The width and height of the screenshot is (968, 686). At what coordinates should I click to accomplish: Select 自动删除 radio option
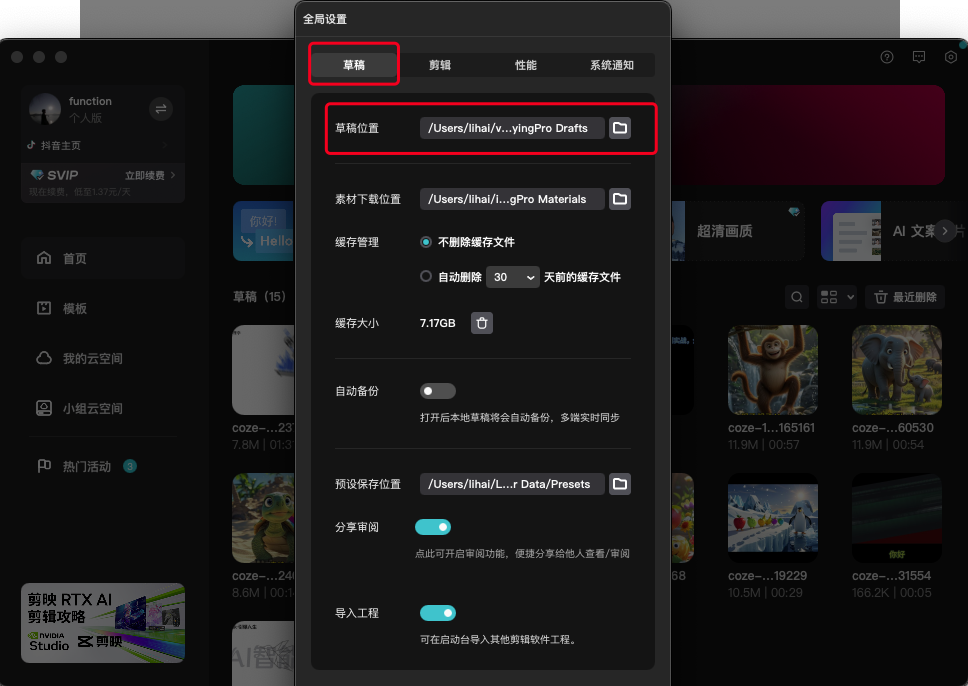426,277
